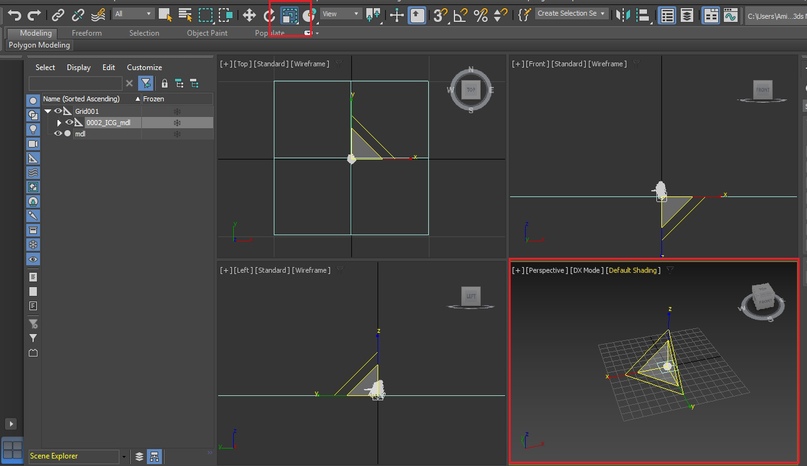Screen dimensions: 807x466
Task: Toggle visibility eye of Grid001
Action: [58, 111]
